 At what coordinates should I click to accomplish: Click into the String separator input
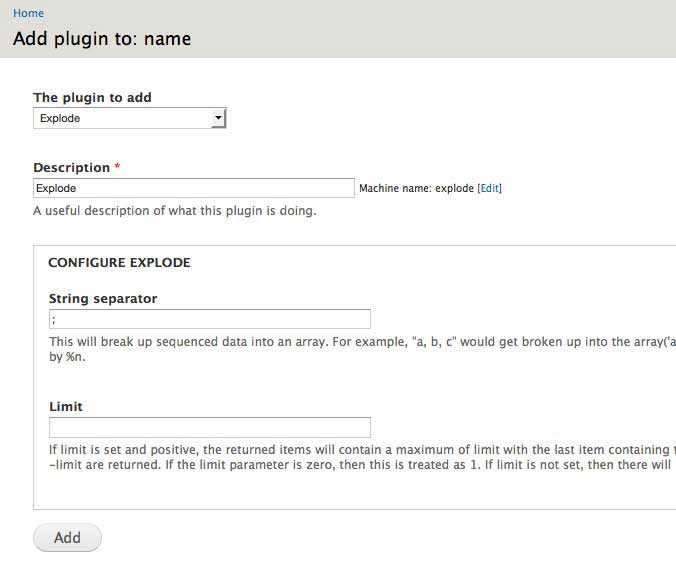click(209, 319)
